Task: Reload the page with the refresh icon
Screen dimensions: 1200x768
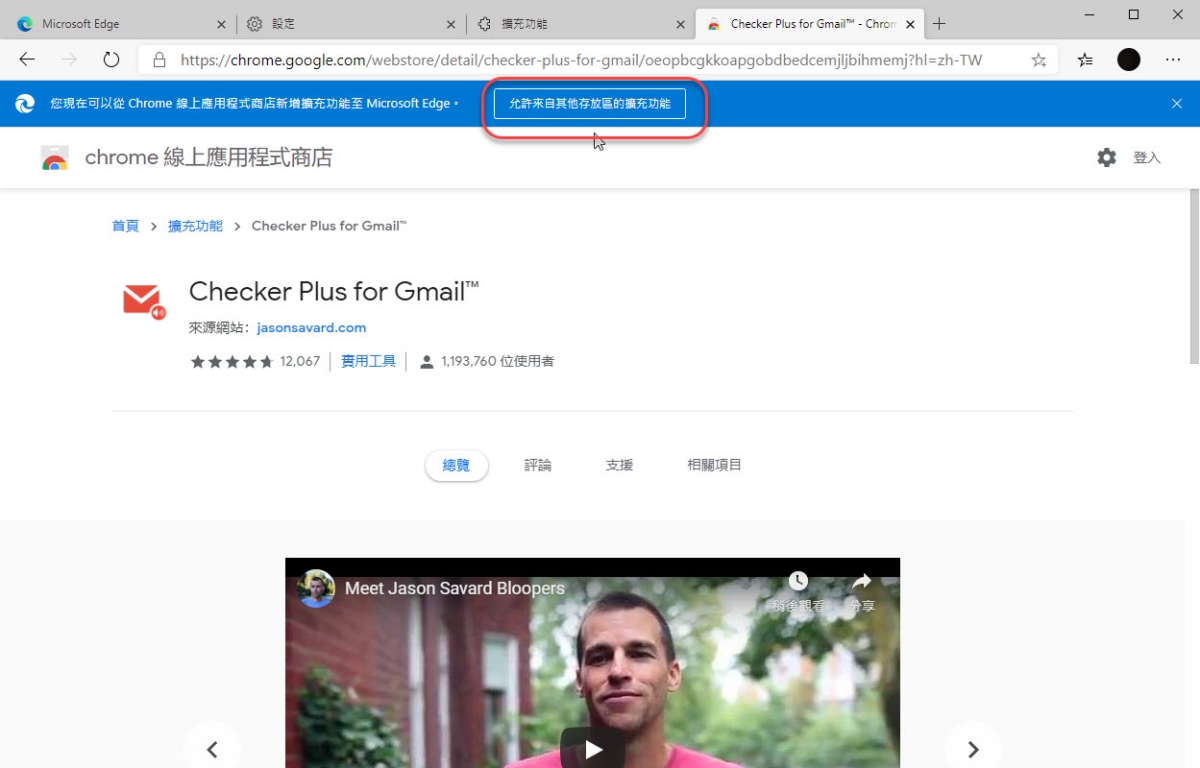Action: pos(111,60)
